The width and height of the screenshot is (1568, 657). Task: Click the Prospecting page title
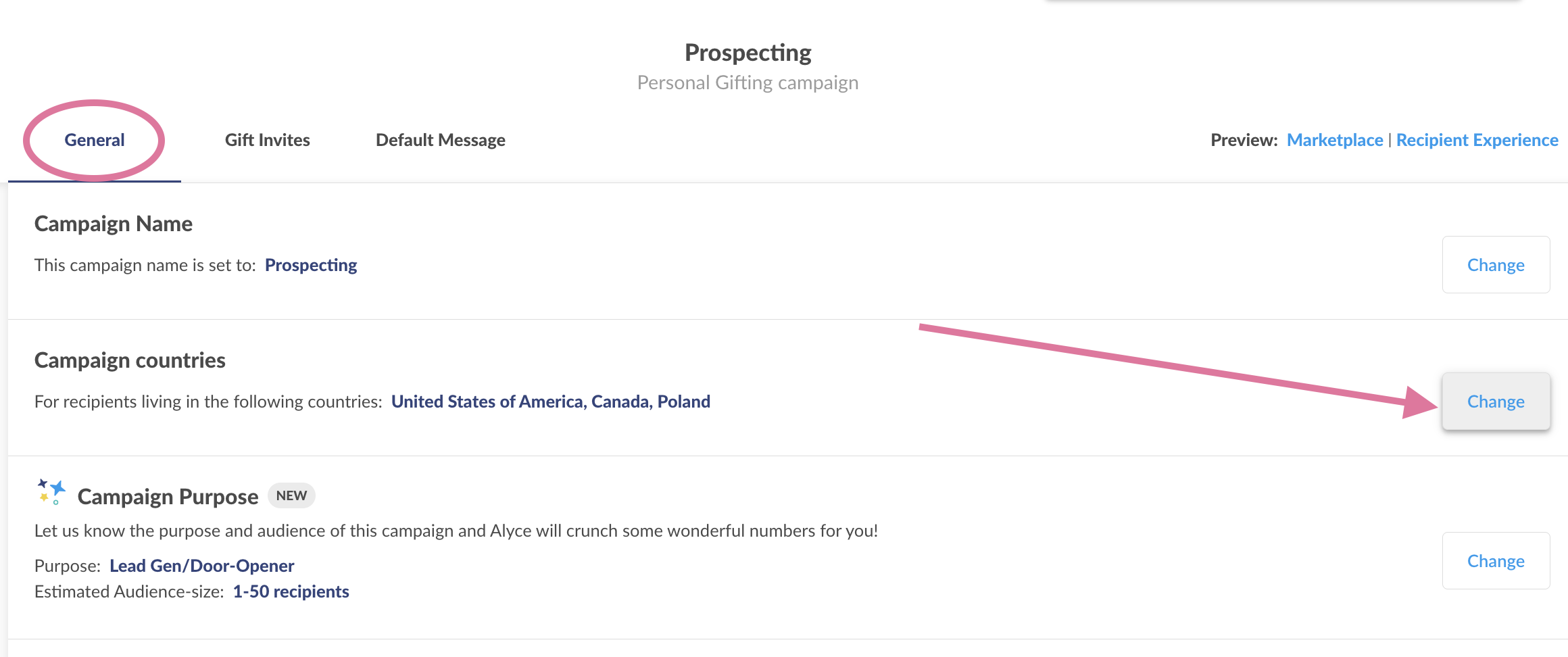[x=748, y=53]
